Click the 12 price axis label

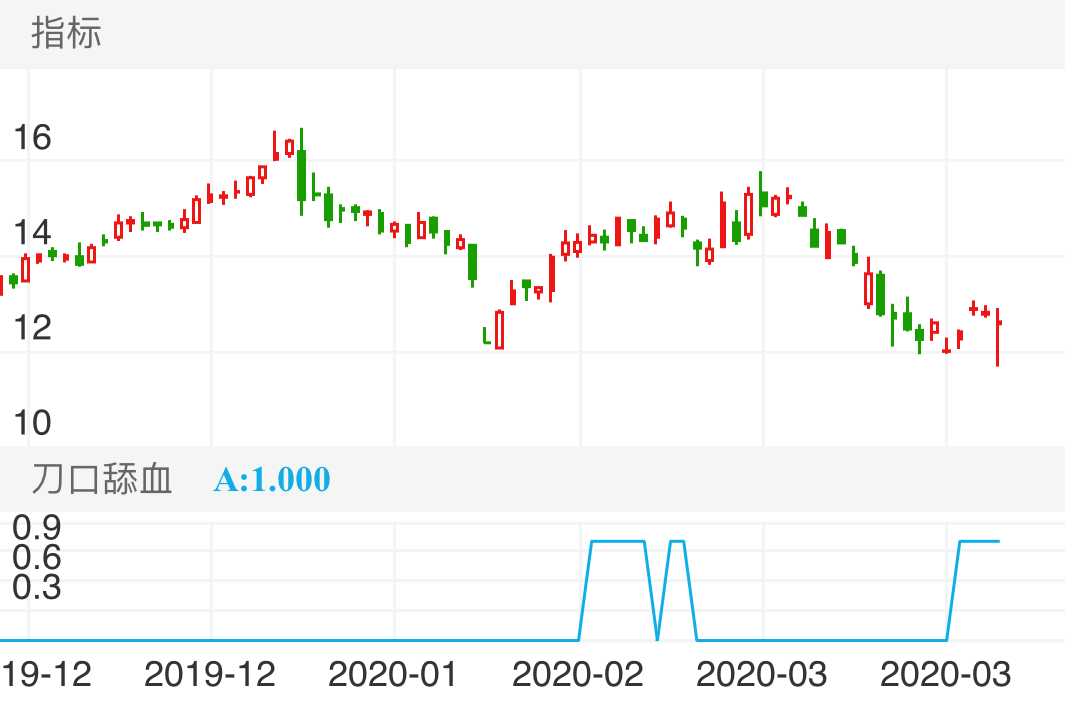32,327
